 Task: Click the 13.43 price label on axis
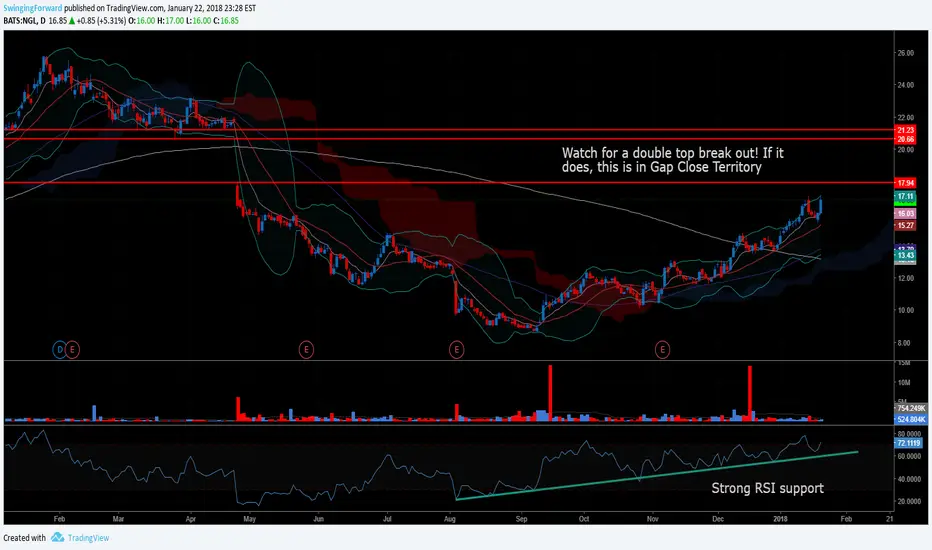click(905, 256)
